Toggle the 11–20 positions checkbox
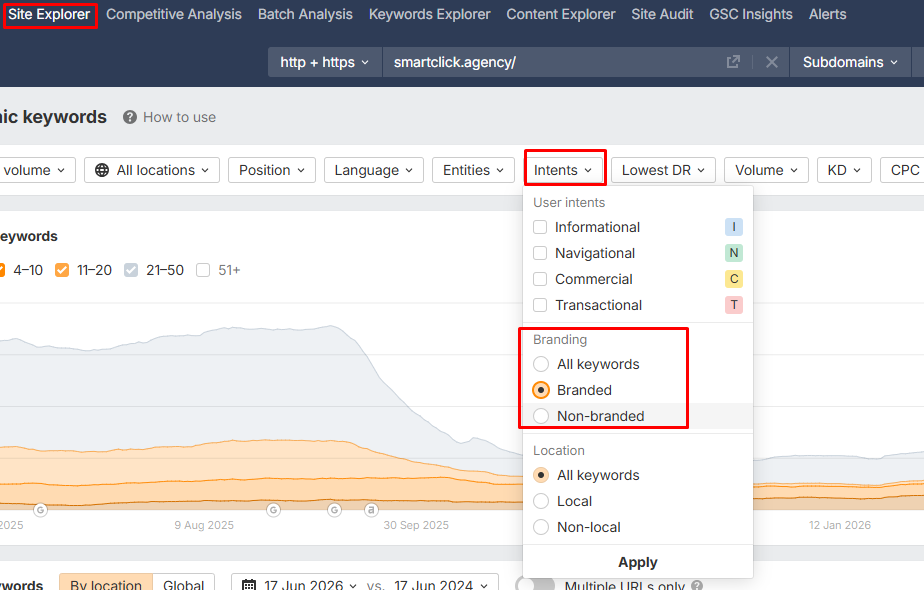 tap(62, 270)
